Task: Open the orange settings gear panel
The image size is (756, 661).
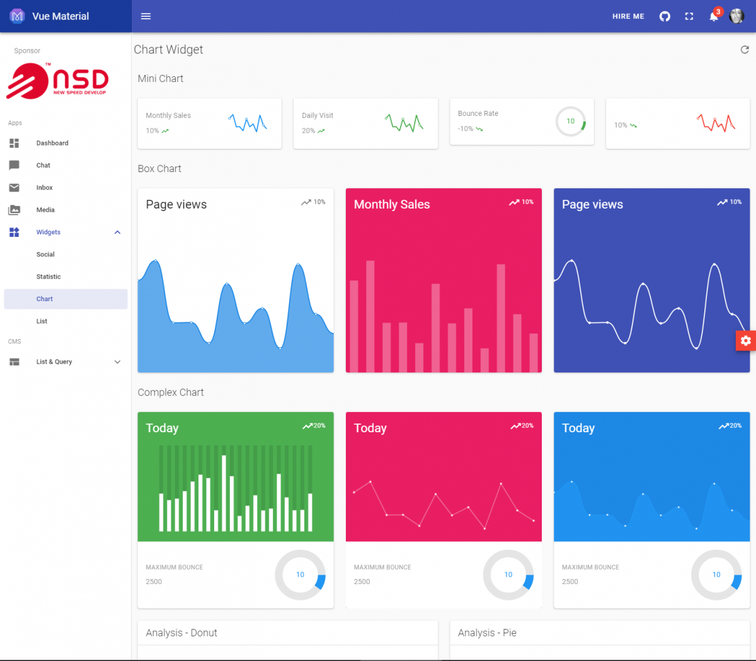Action: pyautogui.click(x=745, y=341)
